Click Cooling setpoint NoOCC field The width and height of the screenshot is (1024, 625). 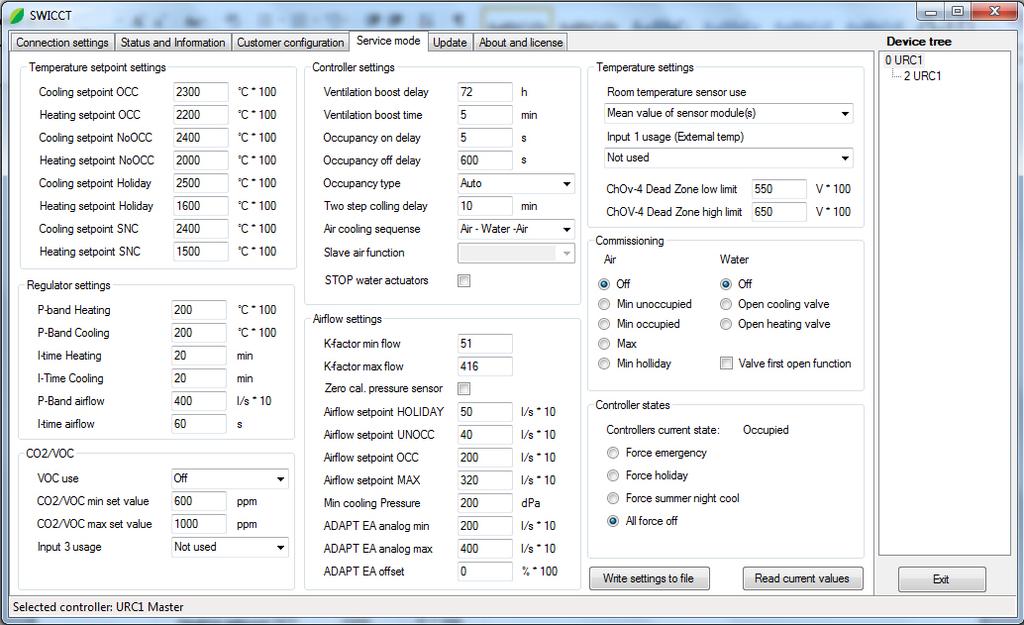coord(200,138)
